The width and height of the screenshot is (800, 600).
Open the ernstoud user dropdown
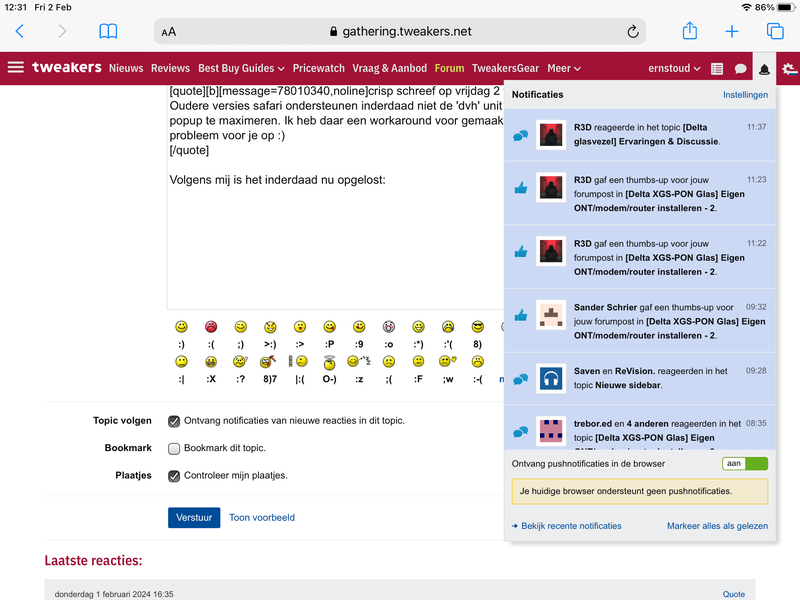coord(674,68)
